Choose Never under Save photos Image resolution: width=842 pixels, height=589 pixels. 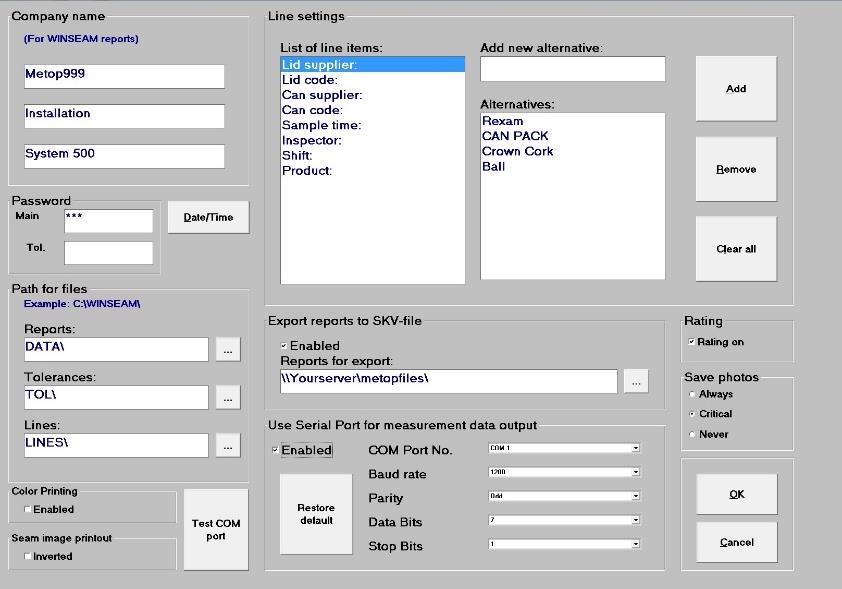click(691, 434)
